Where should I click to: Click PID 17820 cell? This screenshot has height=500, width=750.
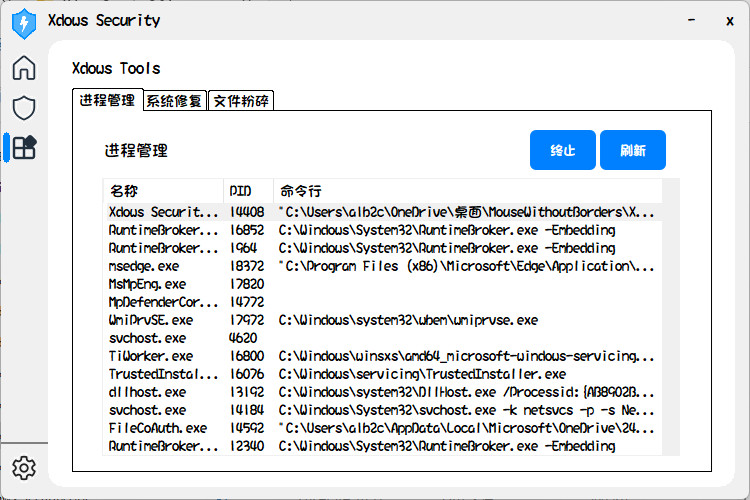pyautogui.click(x=247, y=284)
